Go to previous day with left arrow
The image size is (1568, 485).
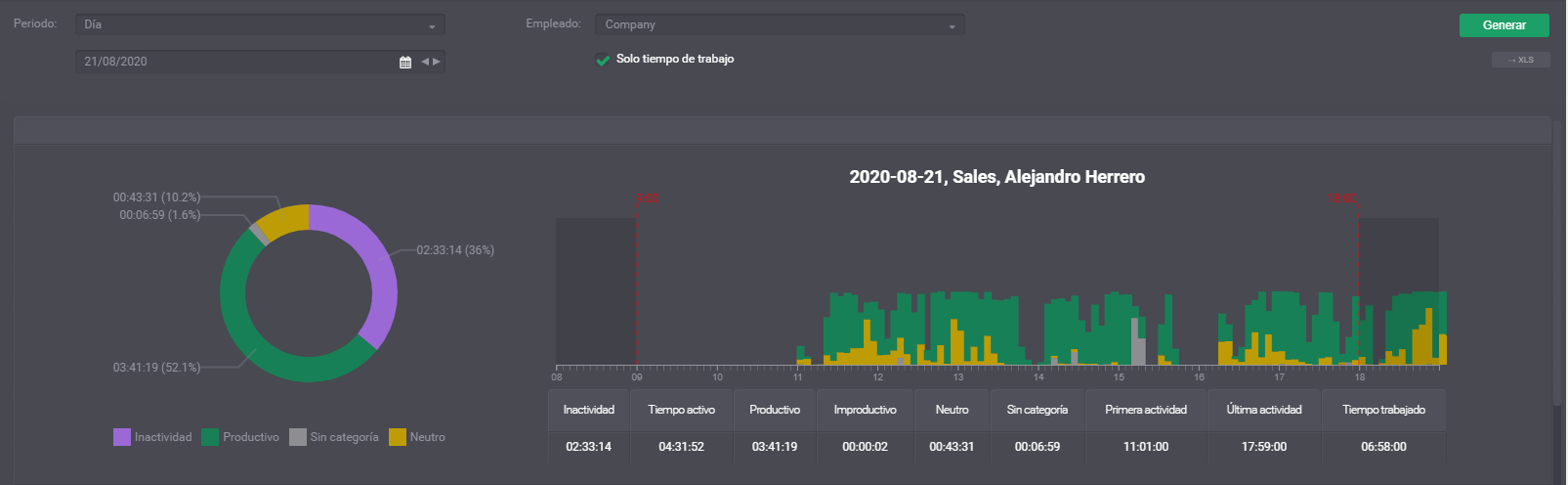[425, 62]
